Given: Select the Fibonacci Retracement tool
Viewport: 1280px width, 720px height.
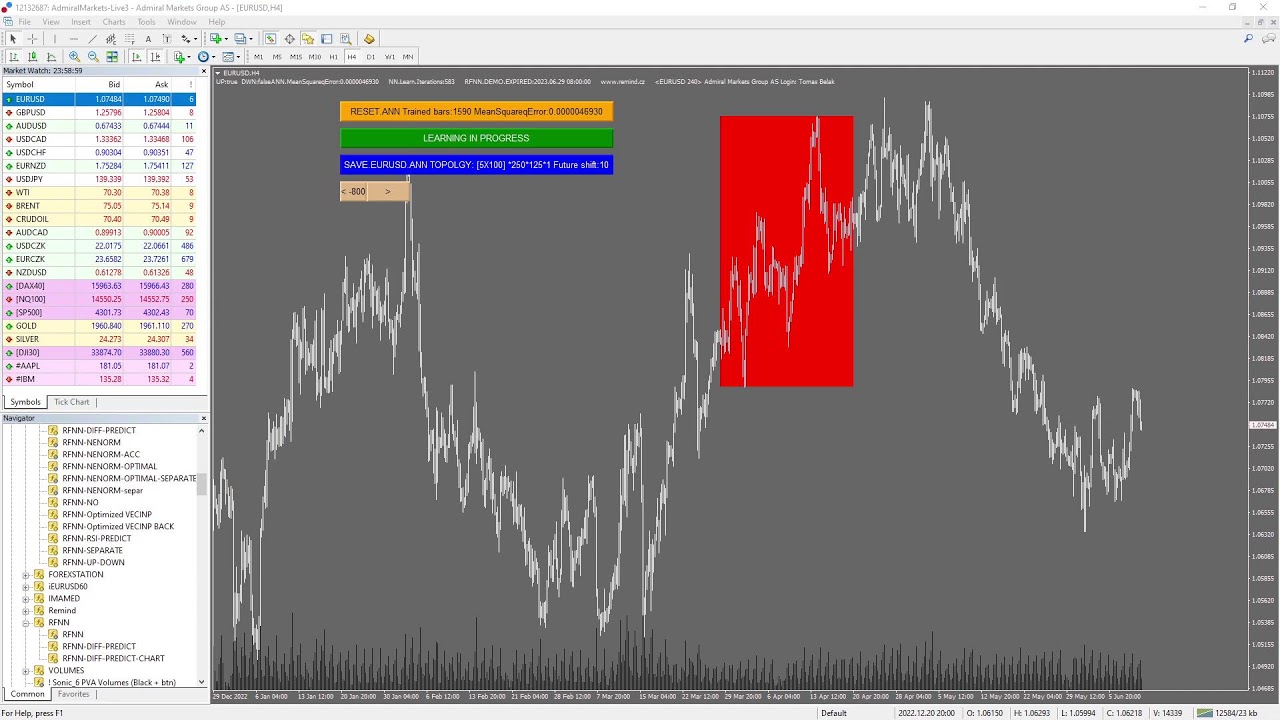Looking at the screenshot, I should (x=130, y=39).
